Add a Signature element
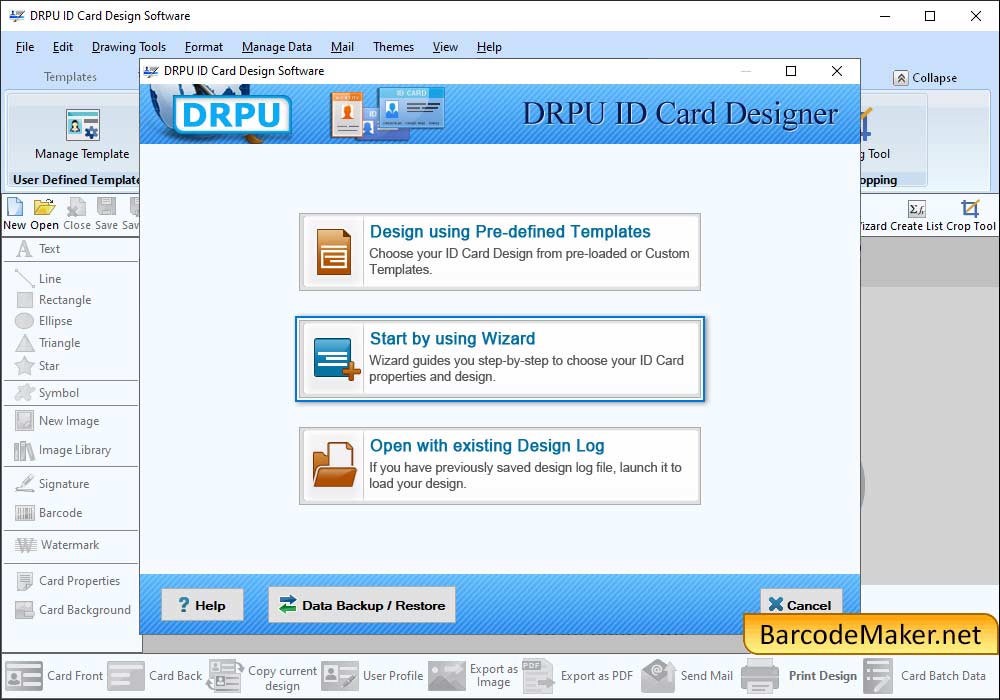 [x=52, y=484]
